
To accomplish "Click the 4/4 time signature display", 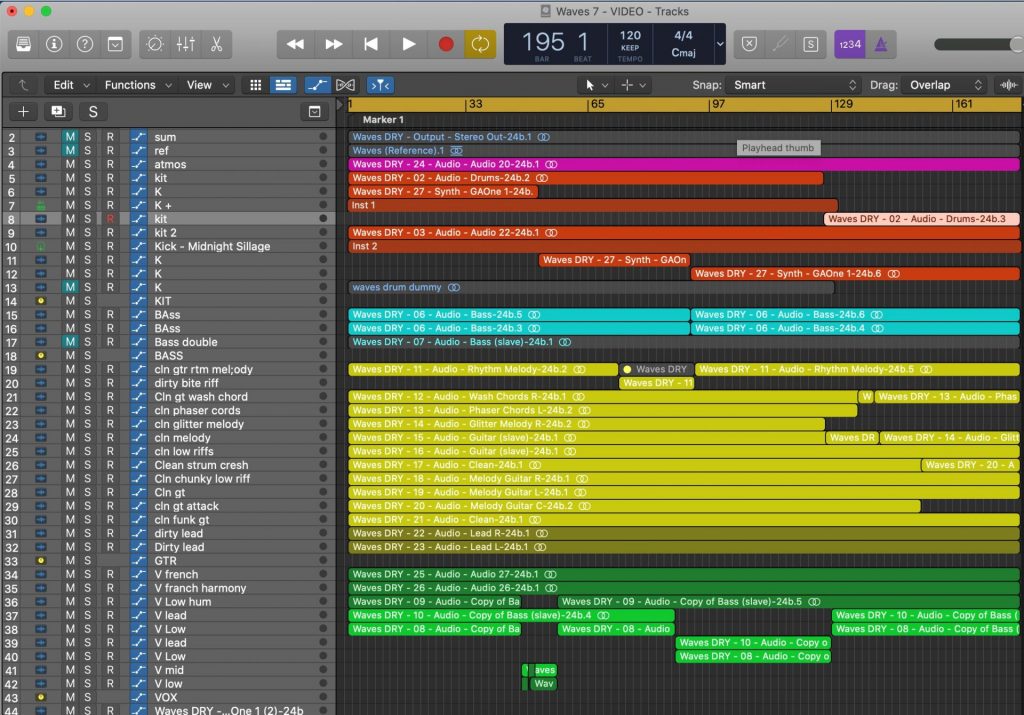I will [x=683, y=35].
